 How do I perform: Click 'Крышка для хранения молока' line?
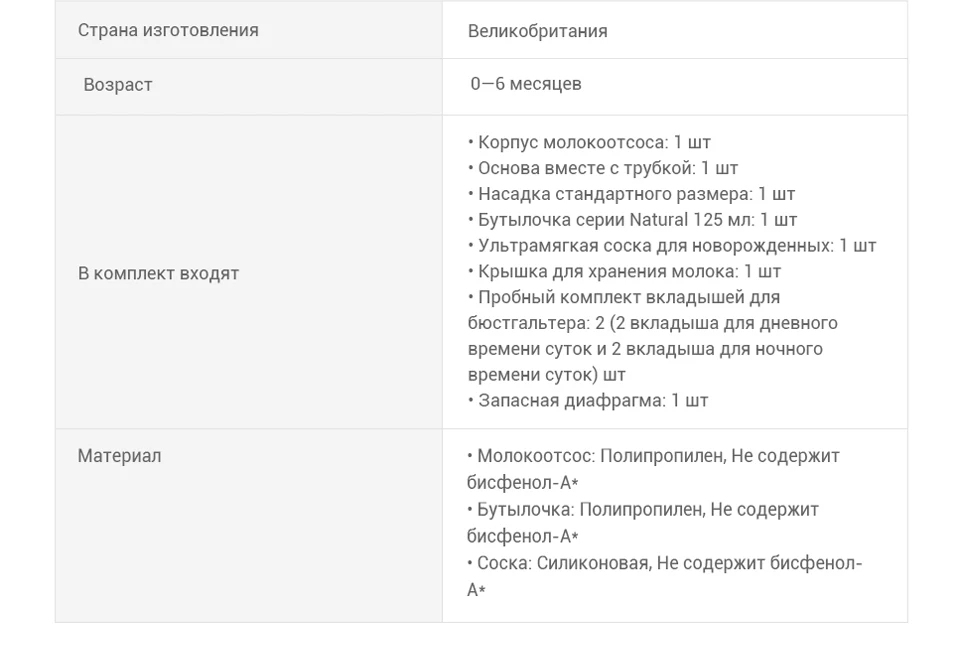click(x=624, y=271)
